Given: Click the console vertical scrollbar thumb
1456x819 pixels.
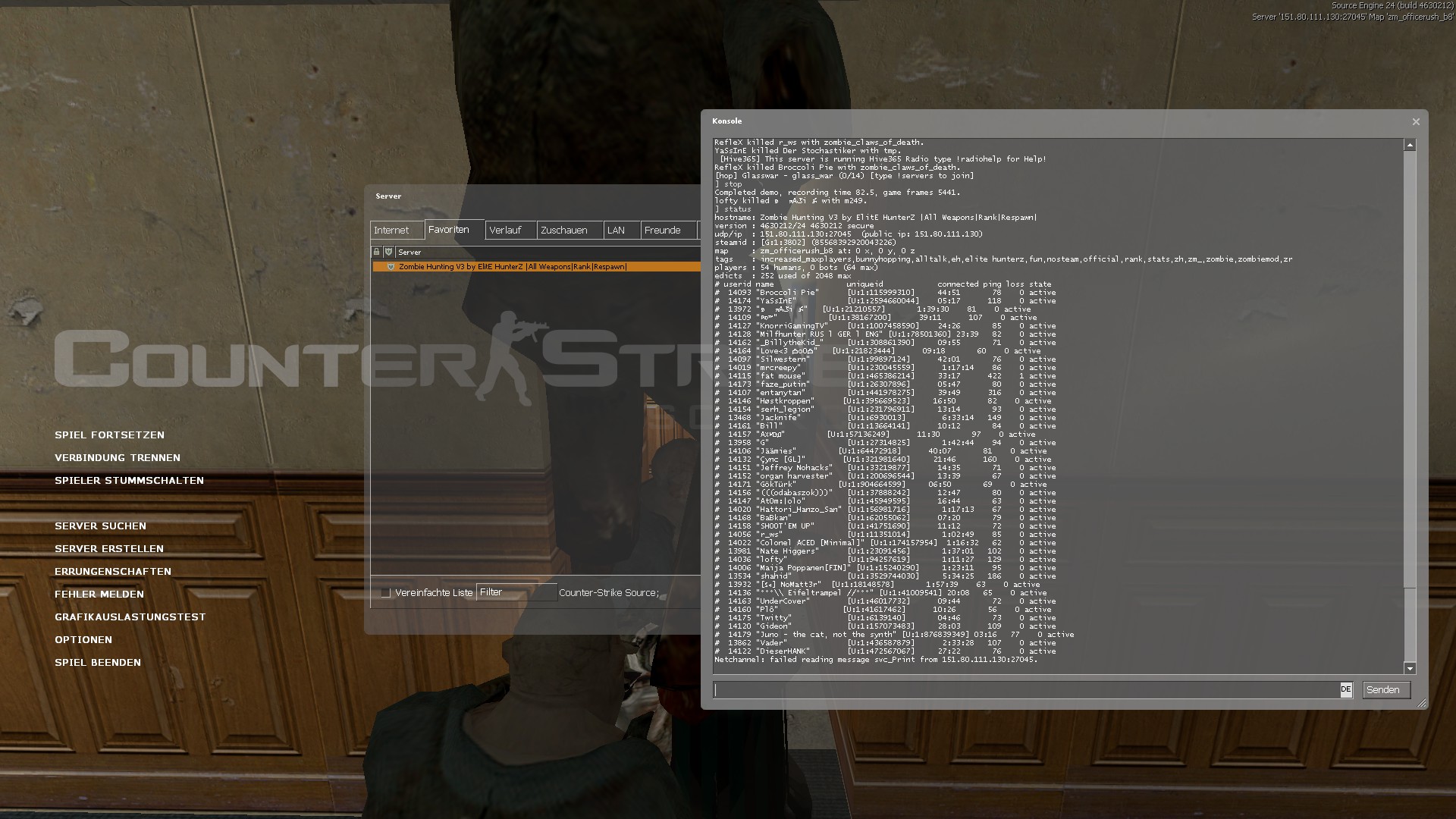Looking at the screenshot, I should tap(1410, 369).
